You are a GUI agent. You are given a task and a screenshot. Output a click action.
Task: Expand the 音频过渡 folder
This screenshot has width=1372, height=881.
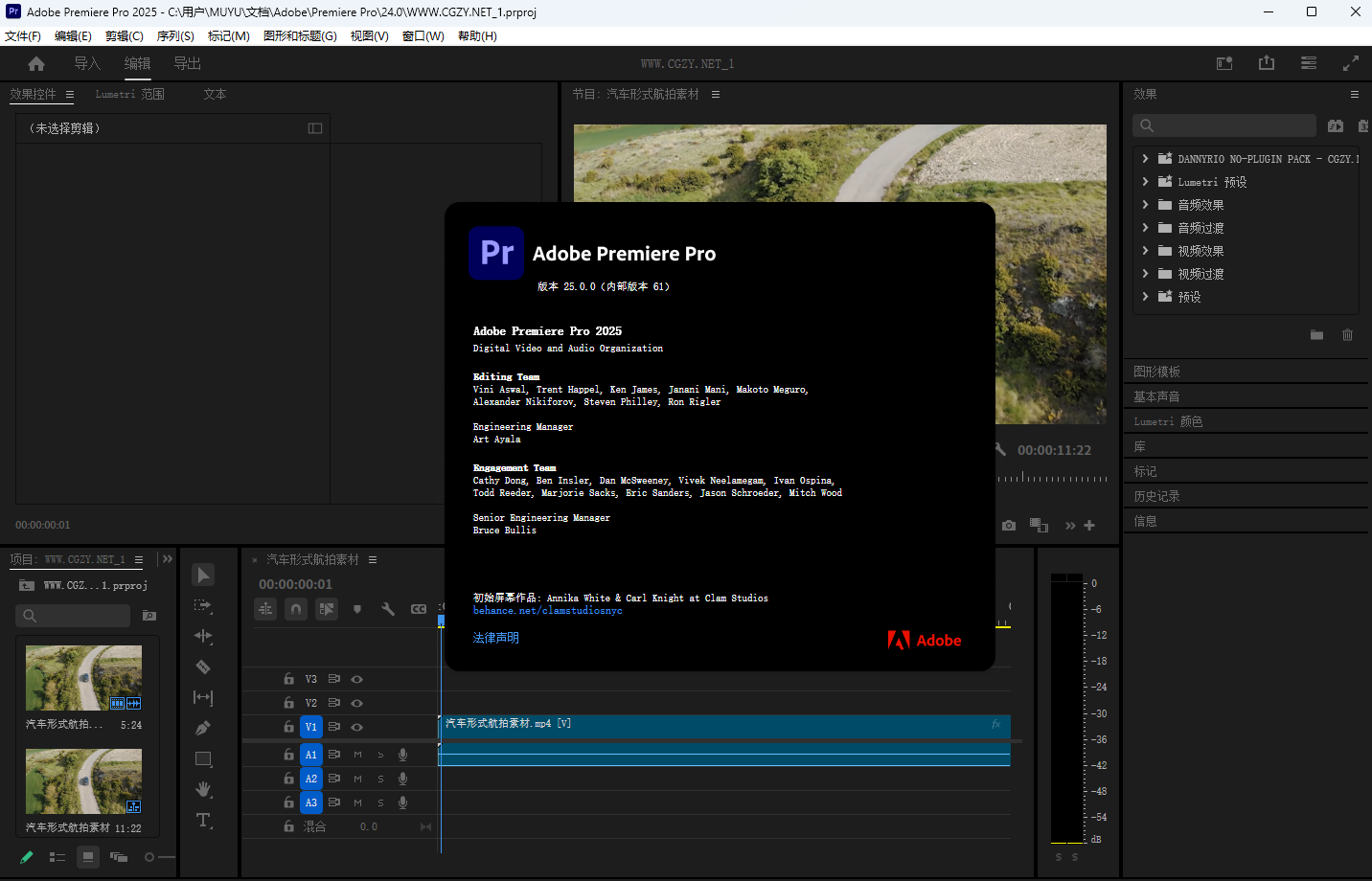(x=1145, y=228)
